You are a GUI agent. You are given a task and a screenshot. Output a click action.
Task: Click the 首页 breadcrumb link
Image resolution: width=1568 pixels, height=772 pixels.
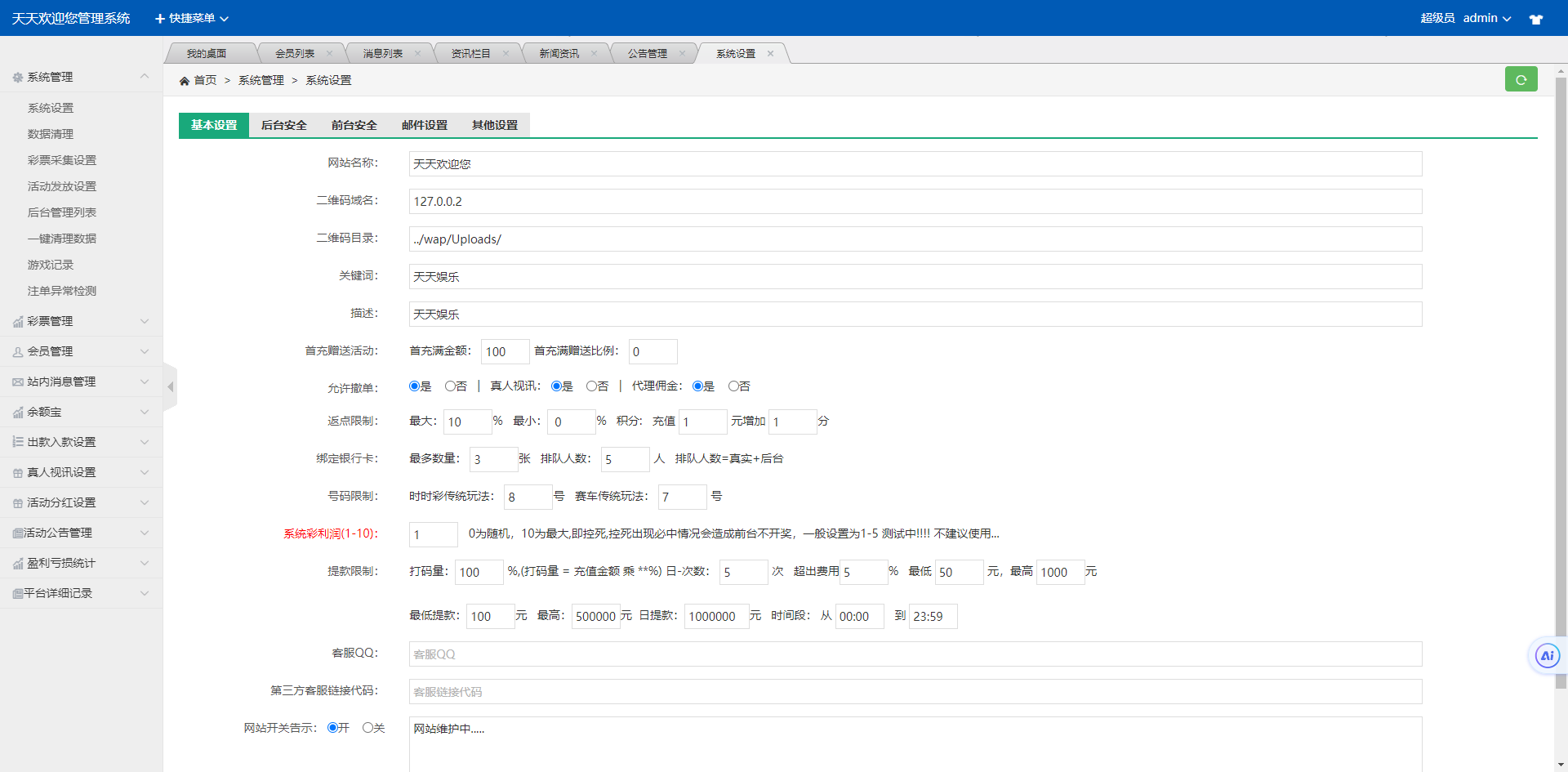[205, 80]
